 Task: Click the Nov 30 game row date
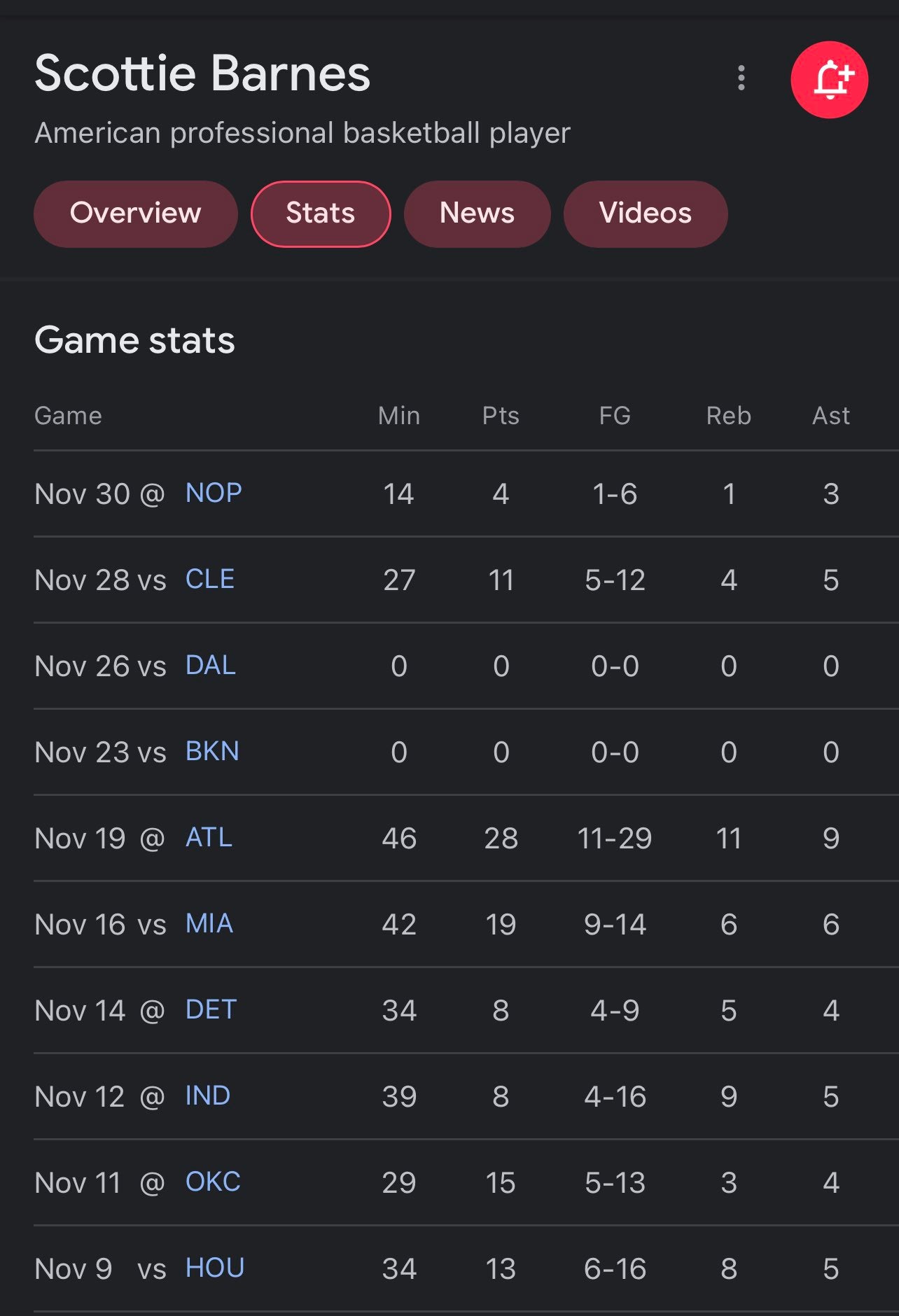pyautogui.click(x=82, y=494)
